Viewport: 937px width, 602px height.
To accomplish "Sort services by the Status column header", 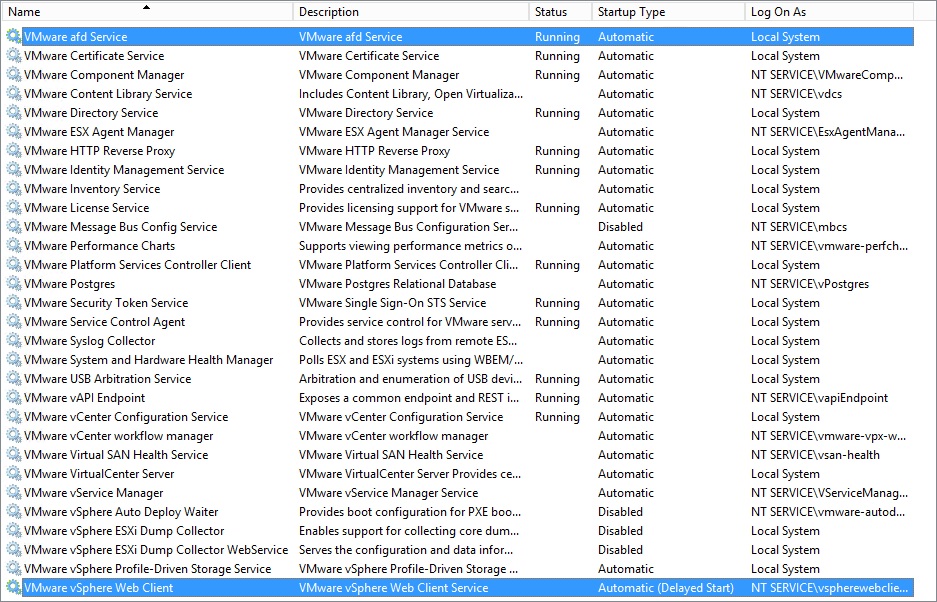I will tap(560, 11).
